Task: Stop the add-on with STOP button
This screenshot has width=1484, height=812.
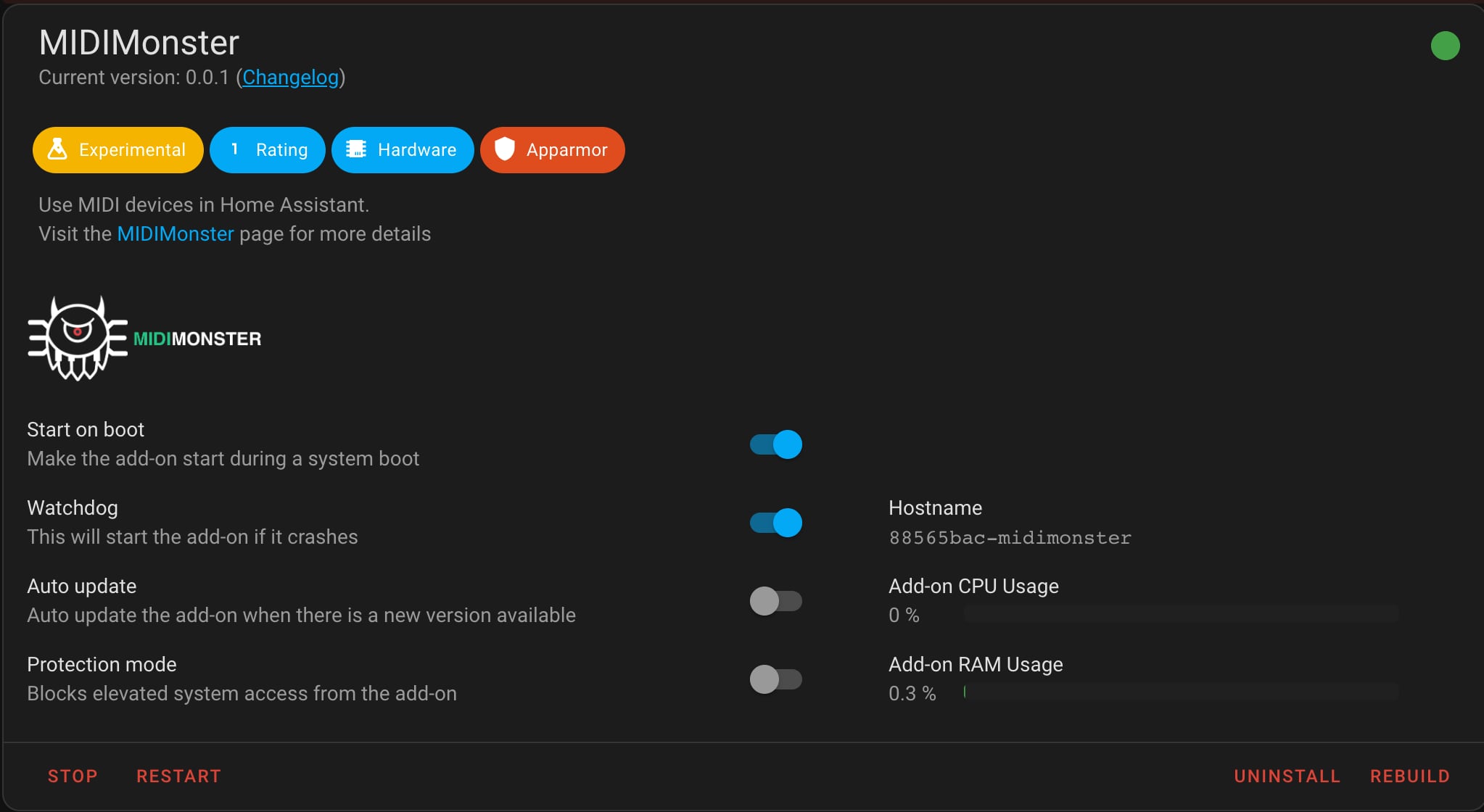Action: pyautogui.click(x=73, y=776)
